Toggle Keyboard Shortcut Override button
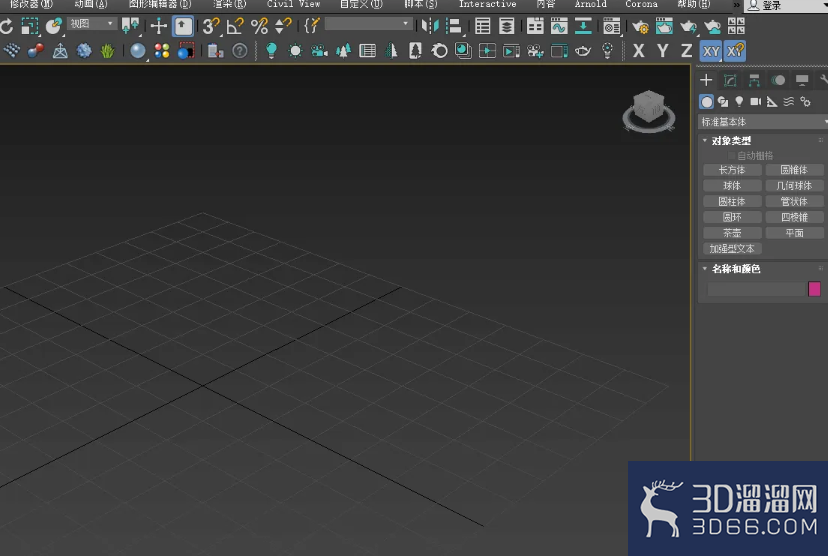 (x=183, y=26)
